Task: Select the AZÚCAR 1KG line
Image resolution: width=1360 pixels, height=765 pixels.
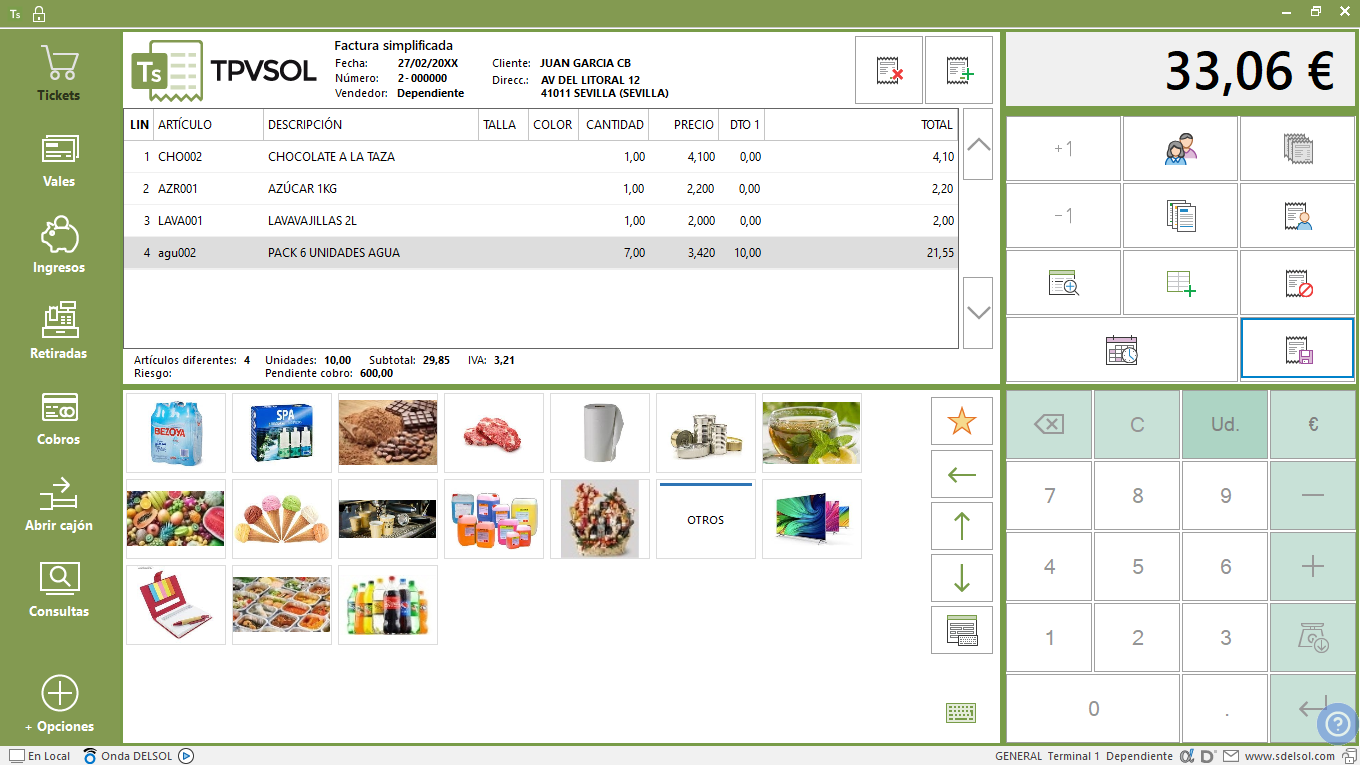Action: 541,189
